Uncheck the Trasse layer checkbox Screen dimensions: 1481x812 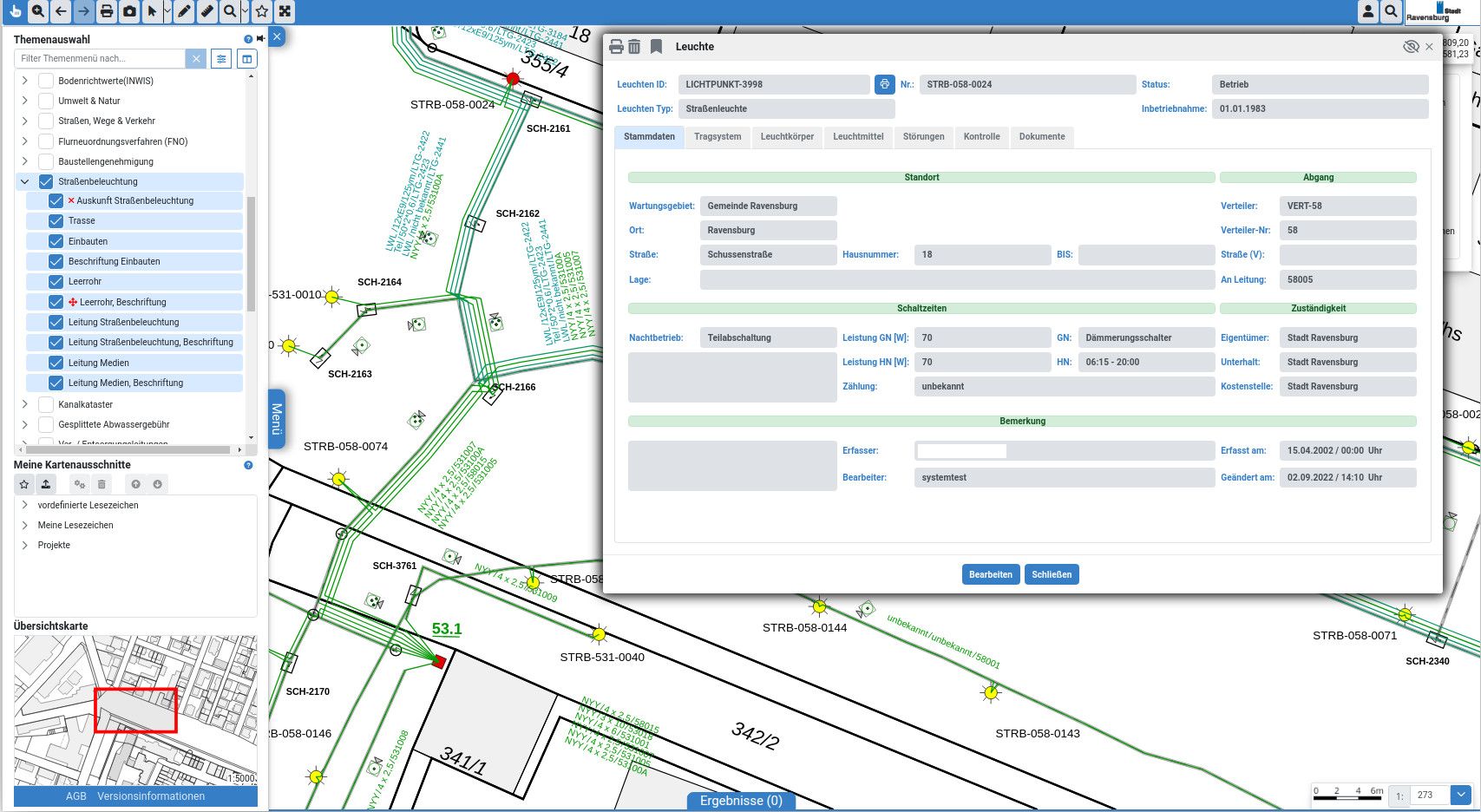tap(56, 221)
